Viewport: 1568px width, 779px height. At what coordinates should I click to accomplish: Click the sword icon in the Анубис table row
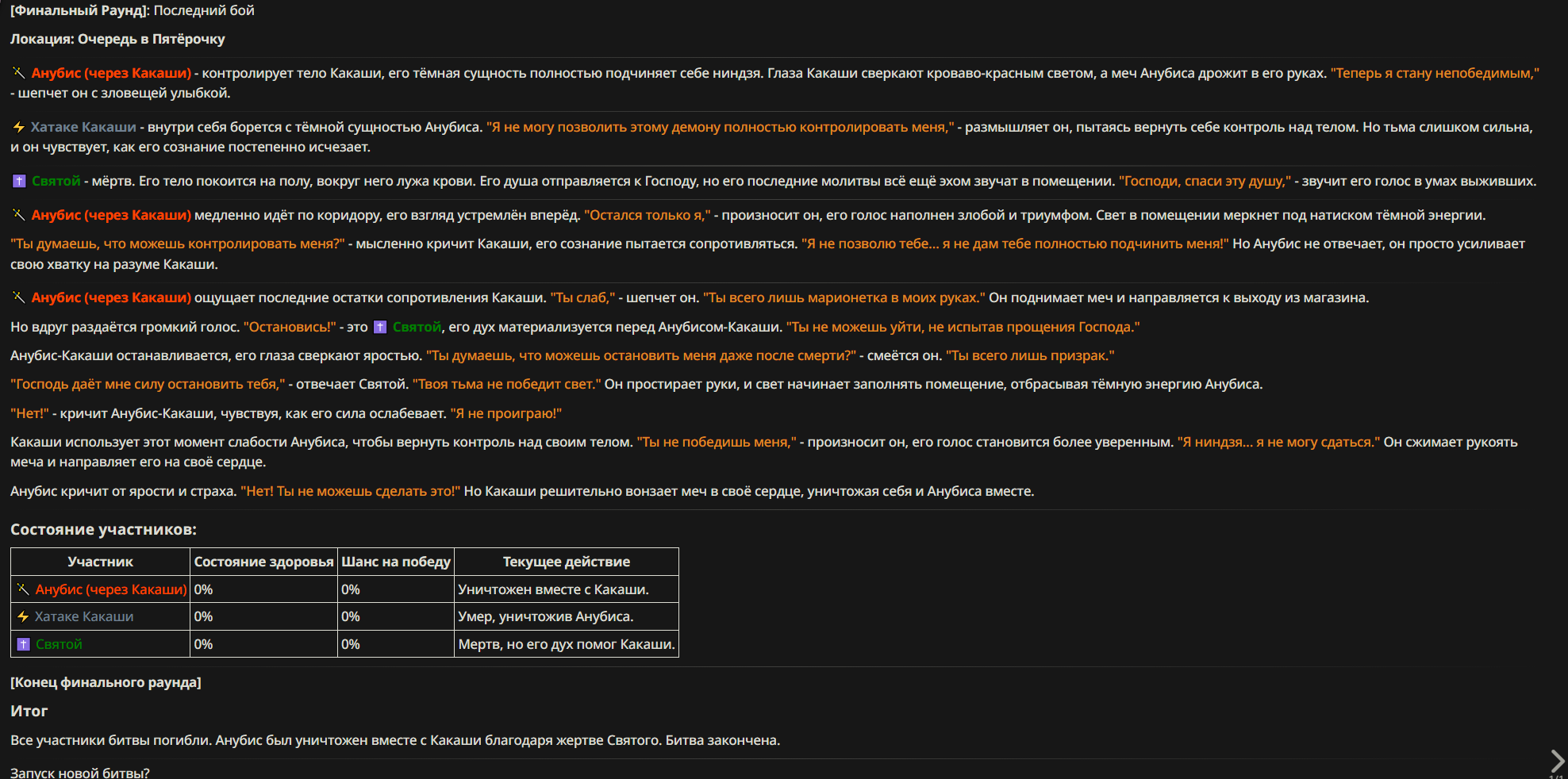(x=23, y=589)
